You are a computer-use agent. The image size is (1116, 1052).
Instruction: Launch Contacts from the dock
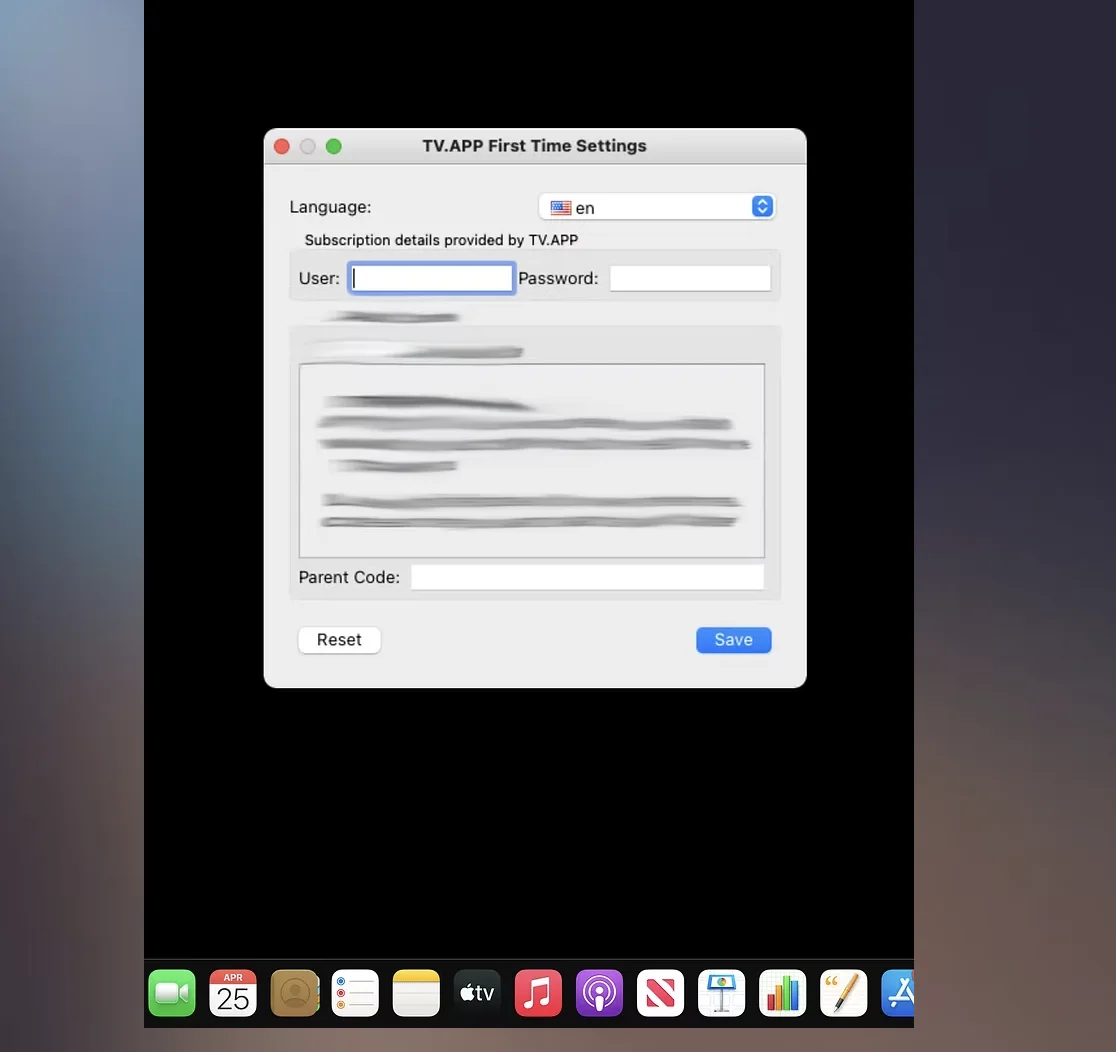(295, 993)
